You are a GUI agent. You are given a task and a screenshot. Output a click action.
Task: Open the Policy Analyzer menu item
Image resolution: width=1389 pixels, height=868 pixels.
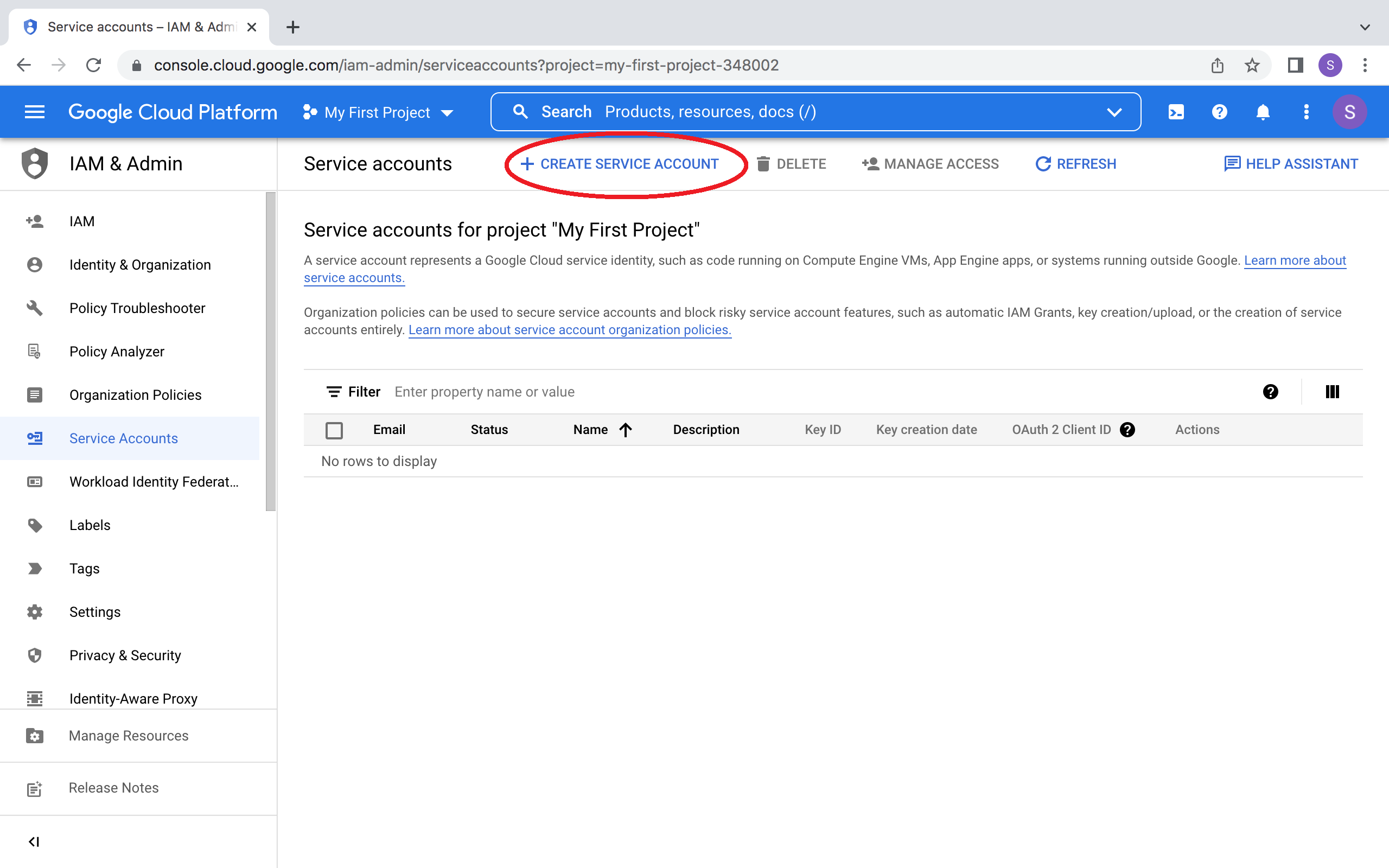116,351
